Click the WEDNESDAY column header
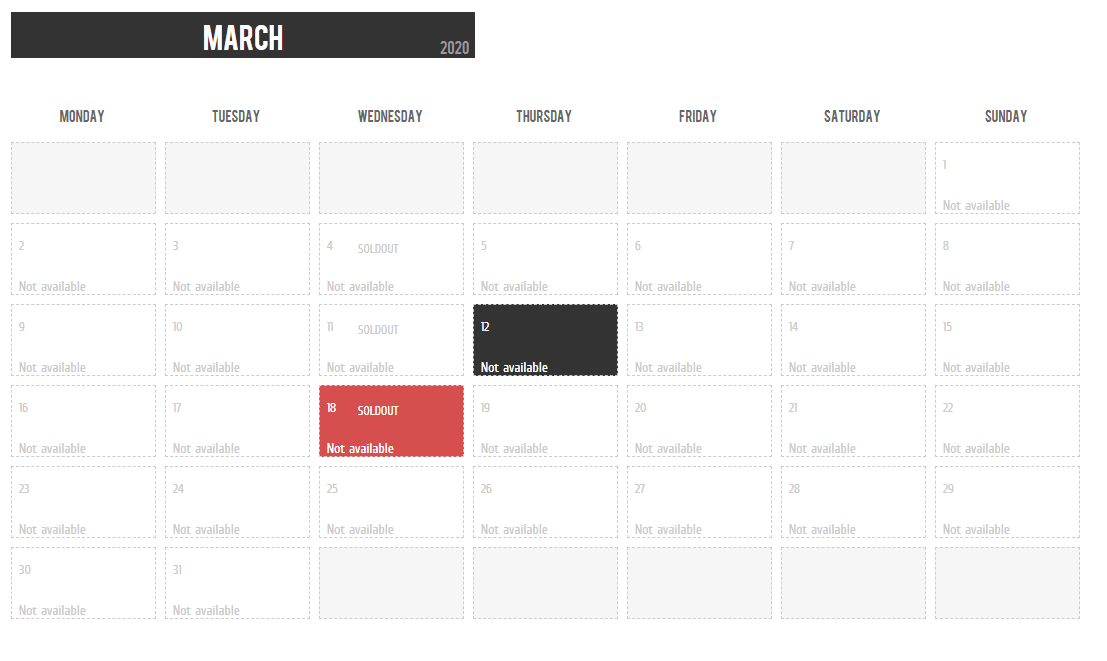Viewport: 1107px width, 661px height. click(390, 117)
